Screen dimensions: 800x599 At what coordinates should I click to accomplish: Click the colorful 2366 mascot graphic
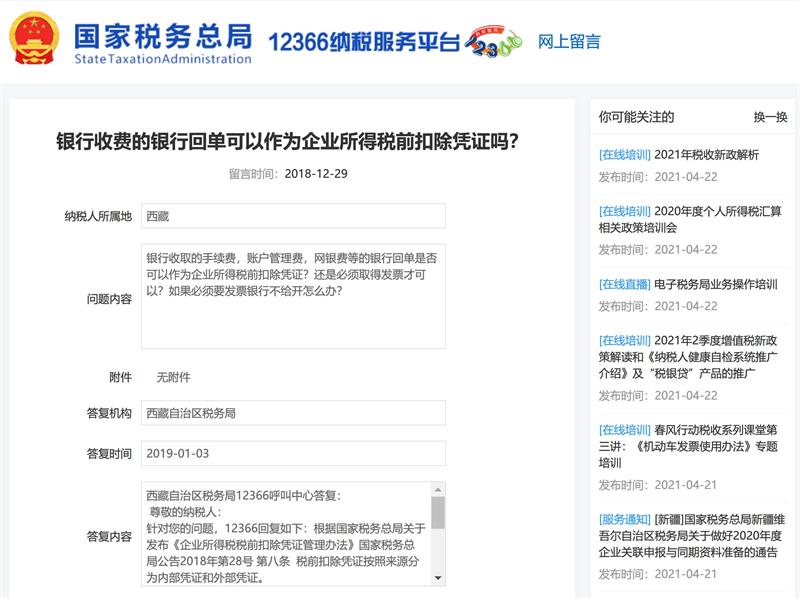pos(492,43)
